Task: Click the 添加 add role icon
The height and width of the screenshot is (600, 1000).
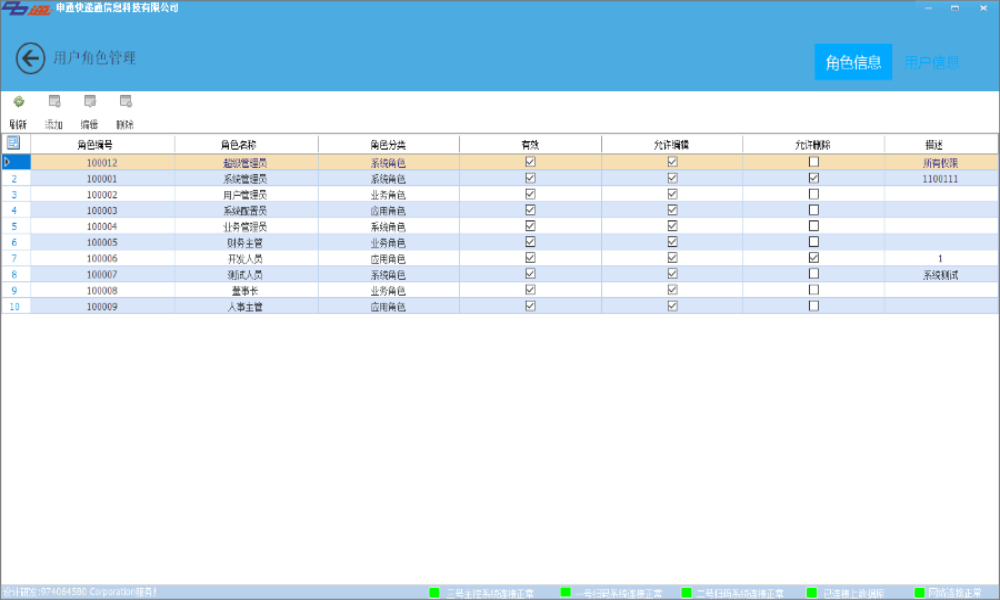Action: pyautogui.click(x=54, y=102)
